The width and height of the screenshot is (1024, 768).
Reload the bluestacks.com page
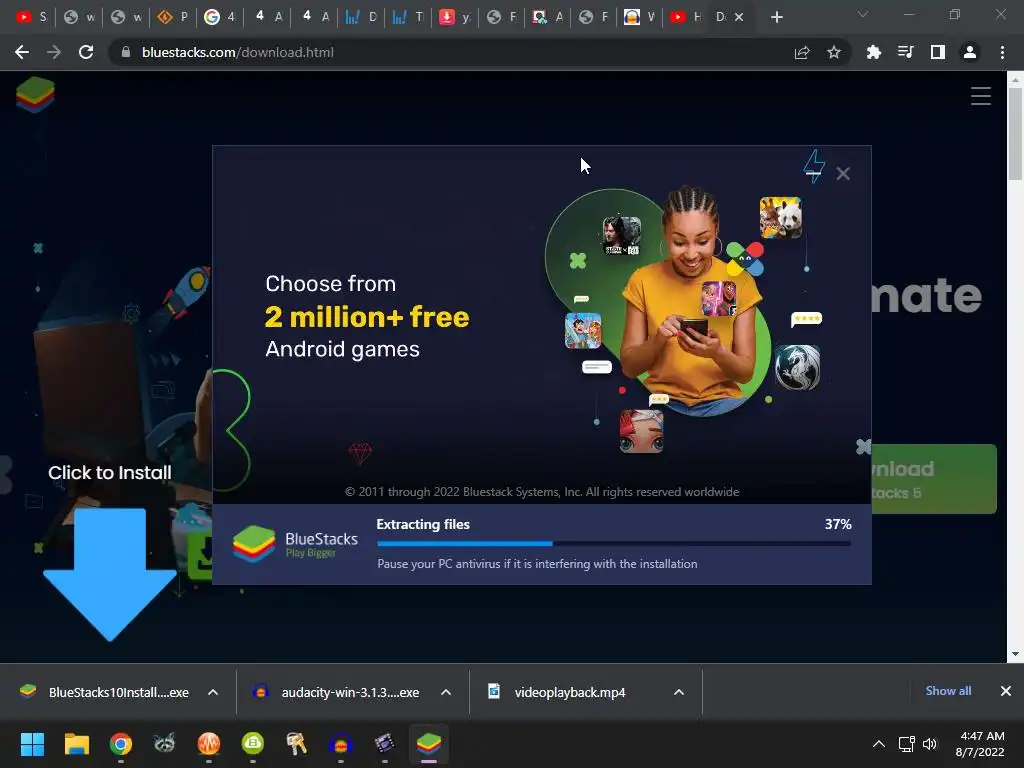pyautogui.click(x=86, y=52)
